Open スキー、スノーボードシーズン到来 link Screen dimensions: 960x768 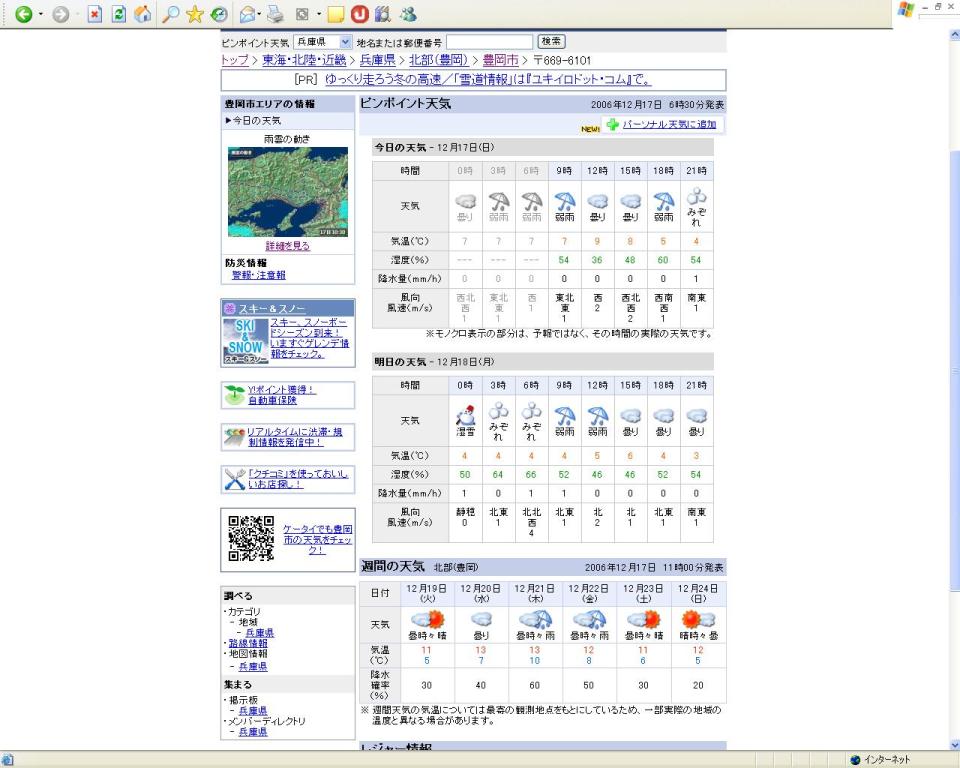tap(309, 338)
